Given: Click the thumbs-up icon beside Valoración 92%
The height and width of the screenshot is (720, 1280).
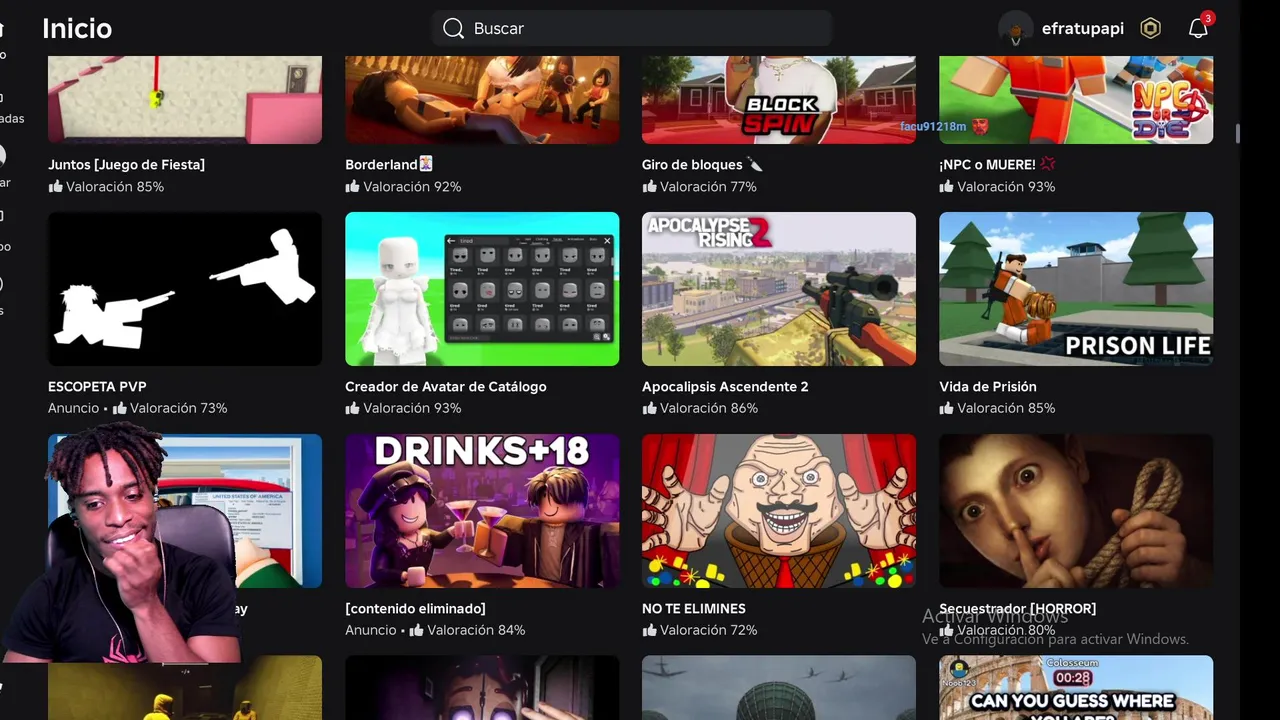Looking at the screenshot, I should point(352,186).
